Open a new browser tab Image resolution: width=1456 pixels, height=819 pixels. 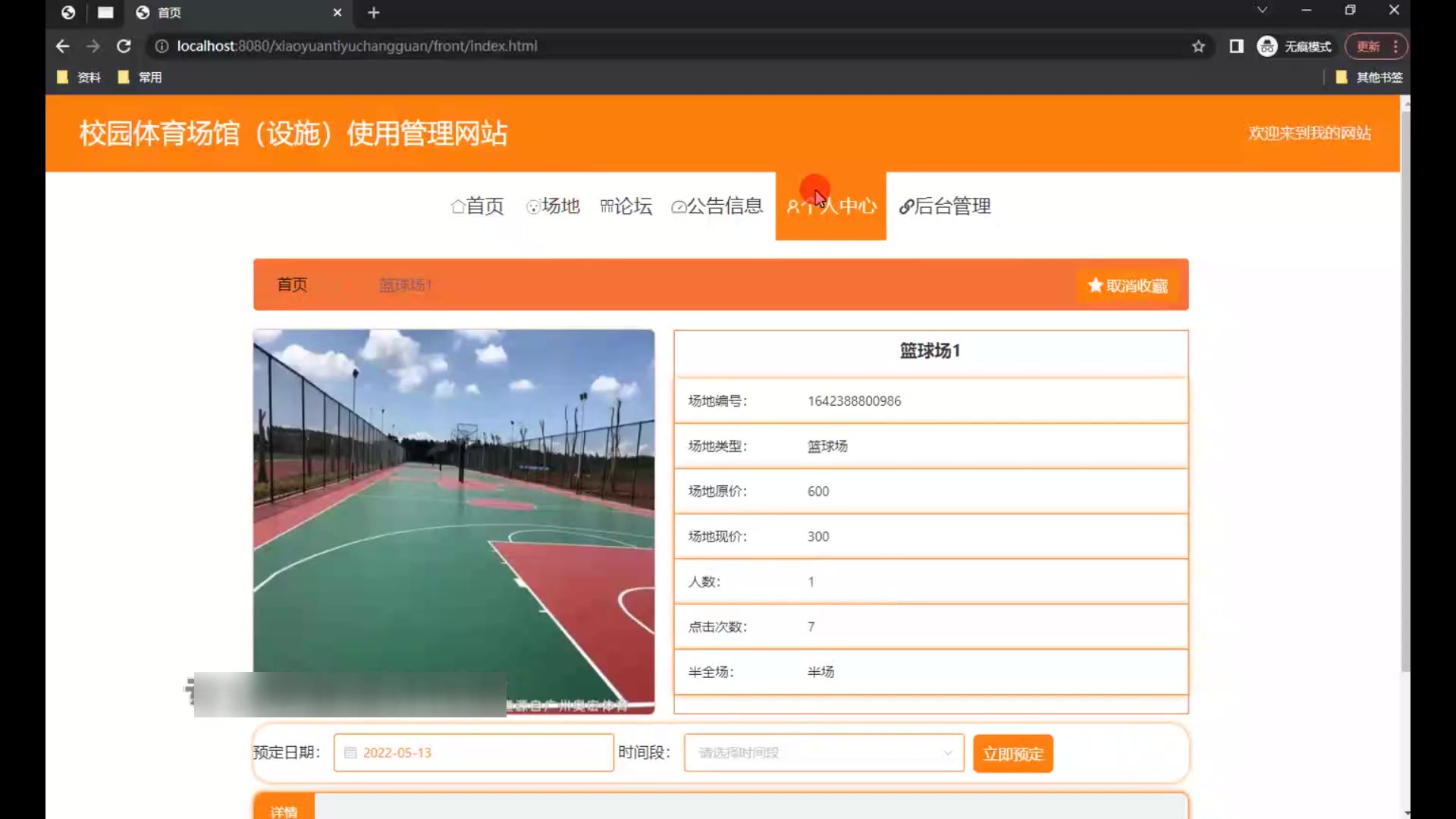[373, 12]
